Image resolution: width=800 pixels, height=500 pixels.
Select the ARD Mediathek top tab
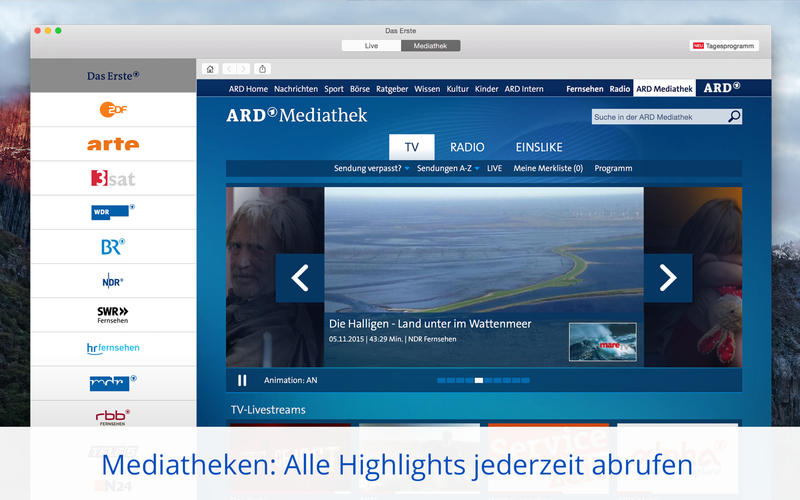click(x=664, y=88)
